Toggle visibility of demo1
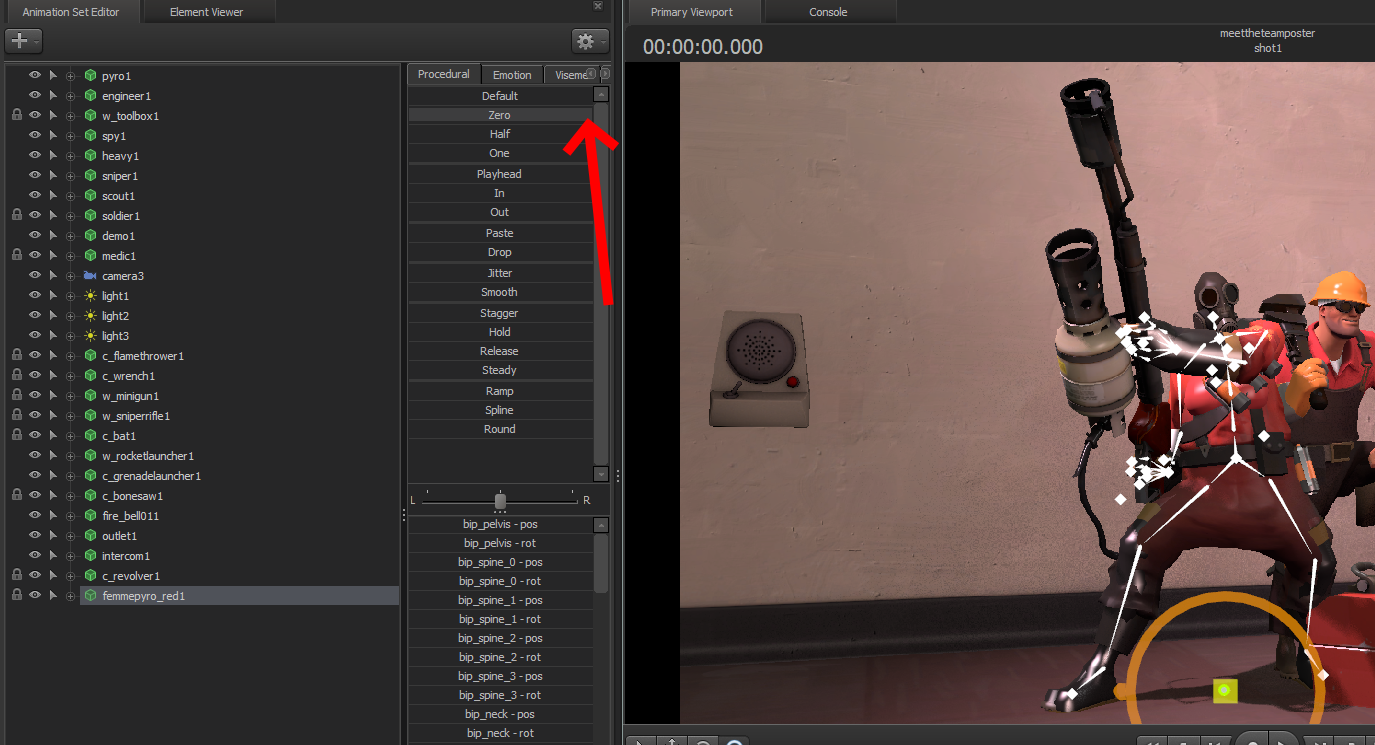1375x745 pixels. 35,236
